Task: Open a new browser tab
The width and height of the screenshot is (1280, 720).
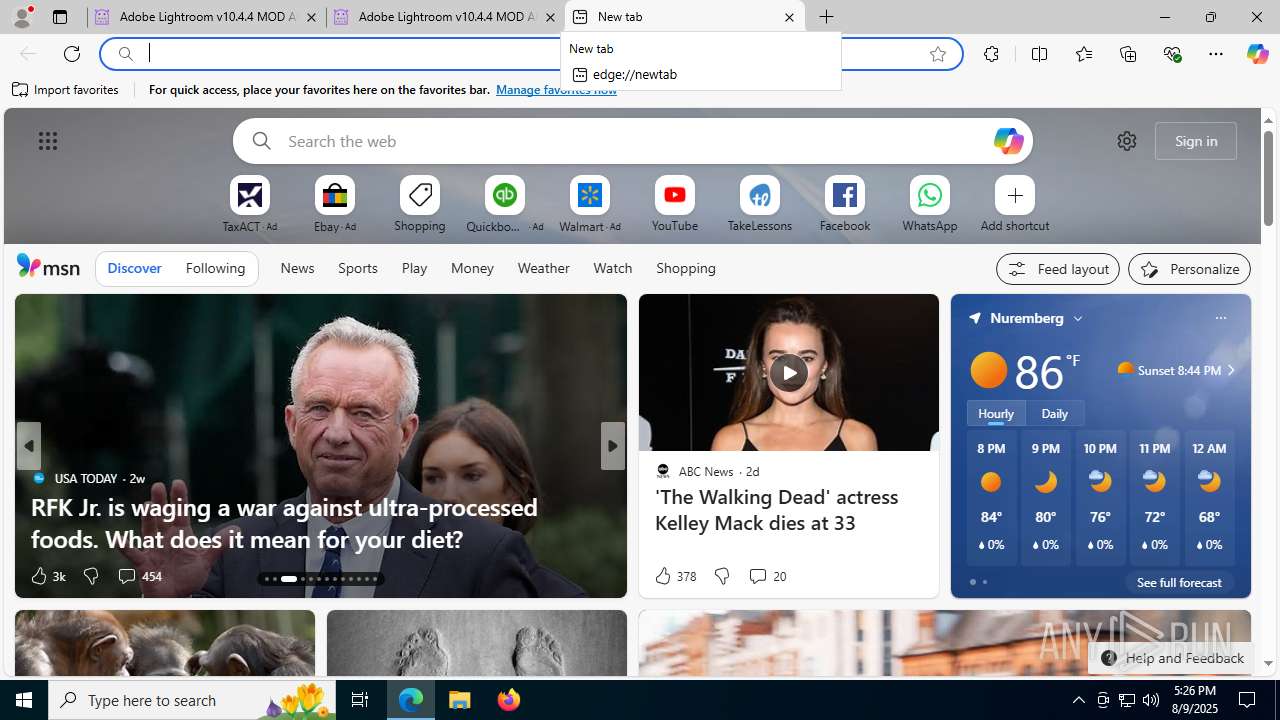Action: coord(827,17)
